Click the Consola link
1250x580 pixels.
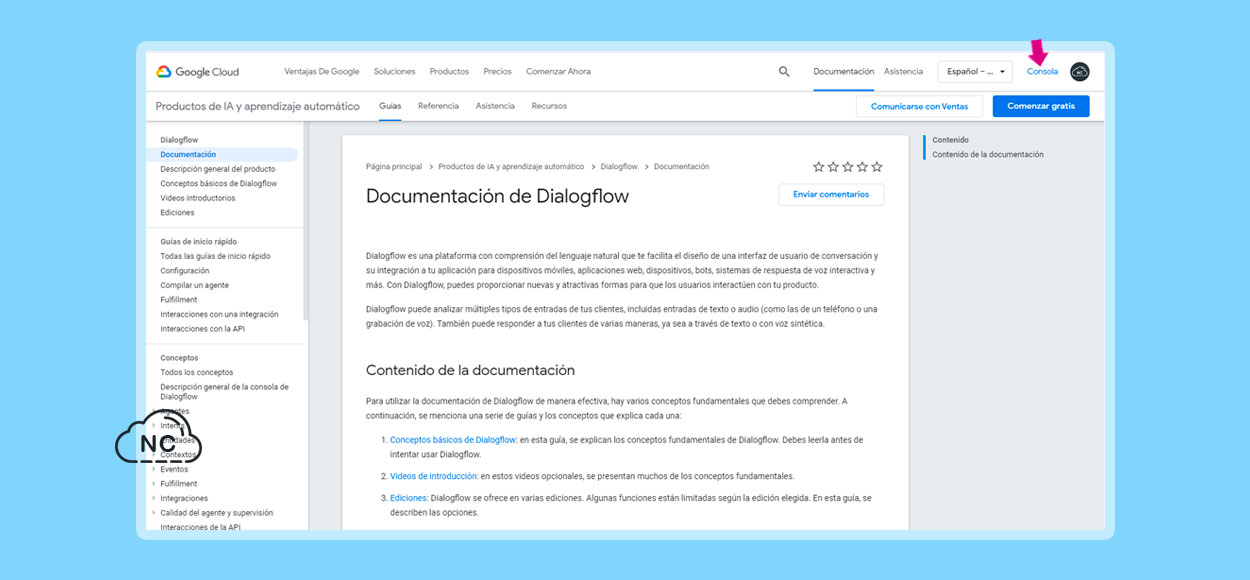tap(1042, 72)
